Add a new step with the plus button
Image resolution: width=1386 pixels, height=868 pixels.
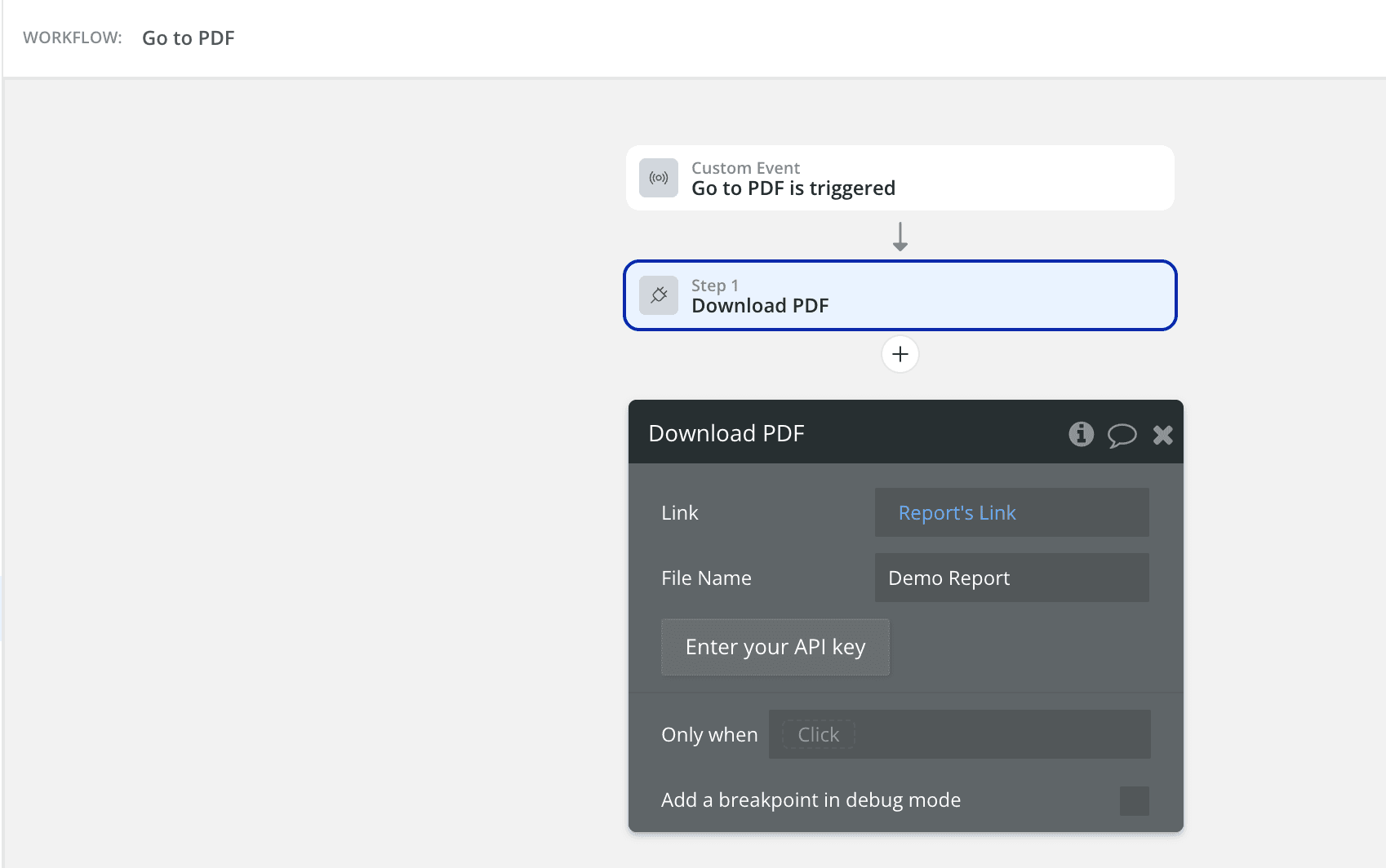(x=900, y=354)
